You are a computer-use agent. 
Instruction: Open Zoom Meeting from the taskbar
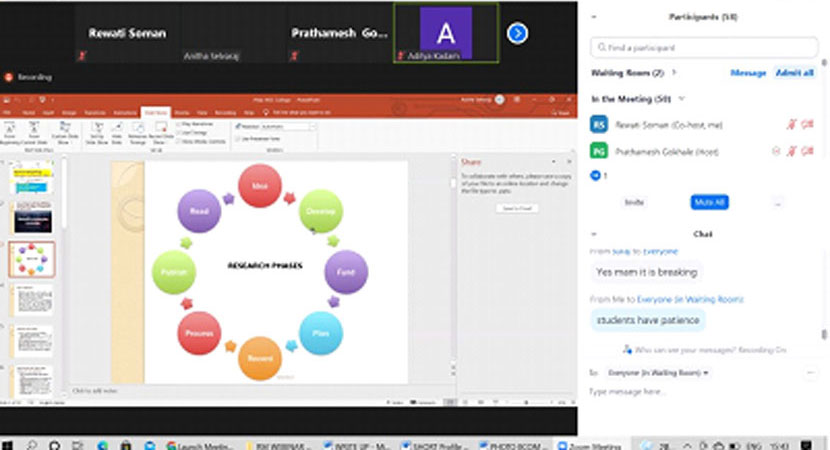(594, 443)
